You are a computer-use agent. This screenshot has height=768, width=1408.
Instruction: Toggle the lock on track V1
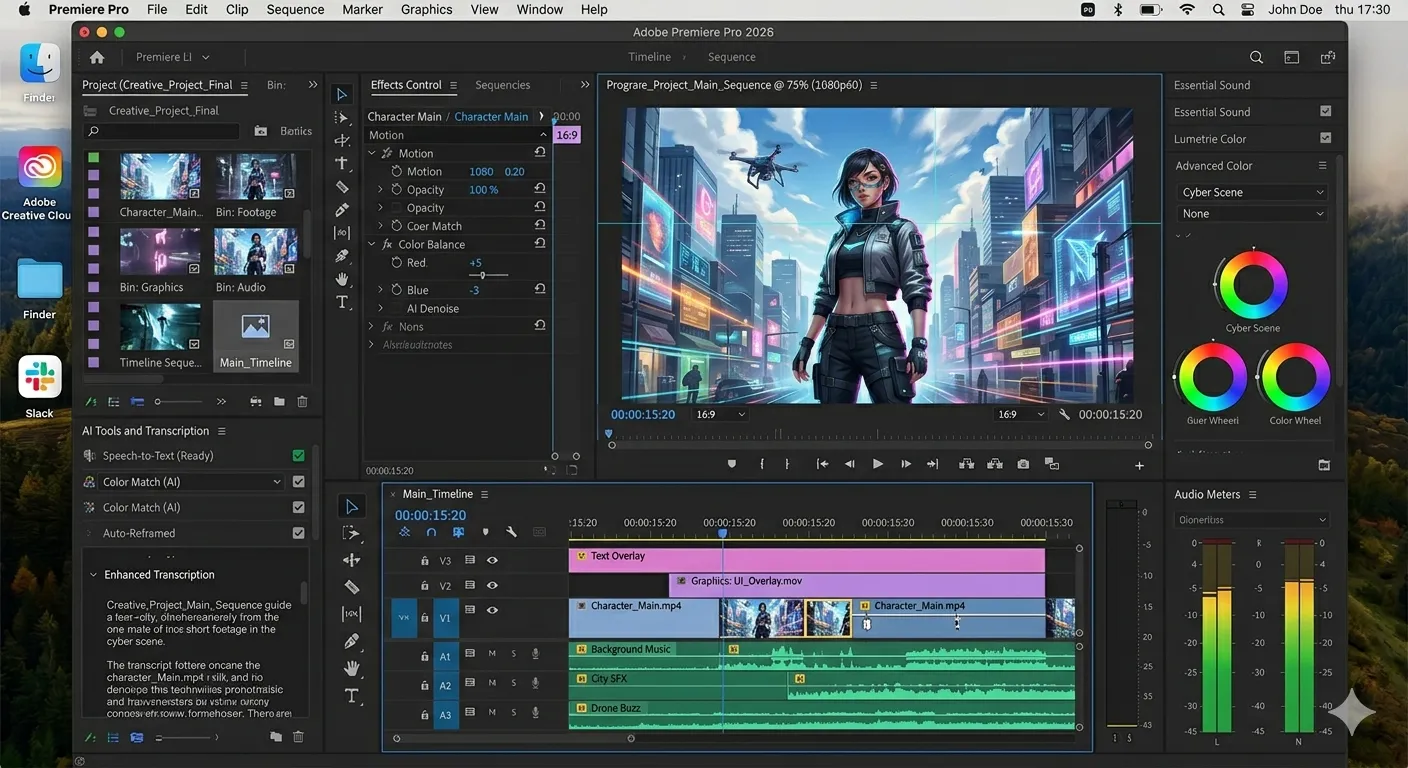point(425,619)
